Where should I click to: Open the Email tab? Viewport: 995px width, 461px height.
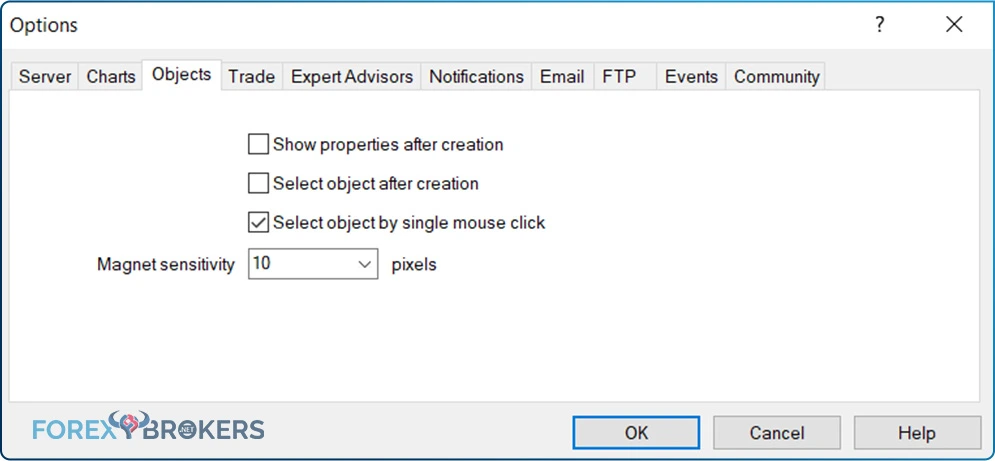pos(562,77)
